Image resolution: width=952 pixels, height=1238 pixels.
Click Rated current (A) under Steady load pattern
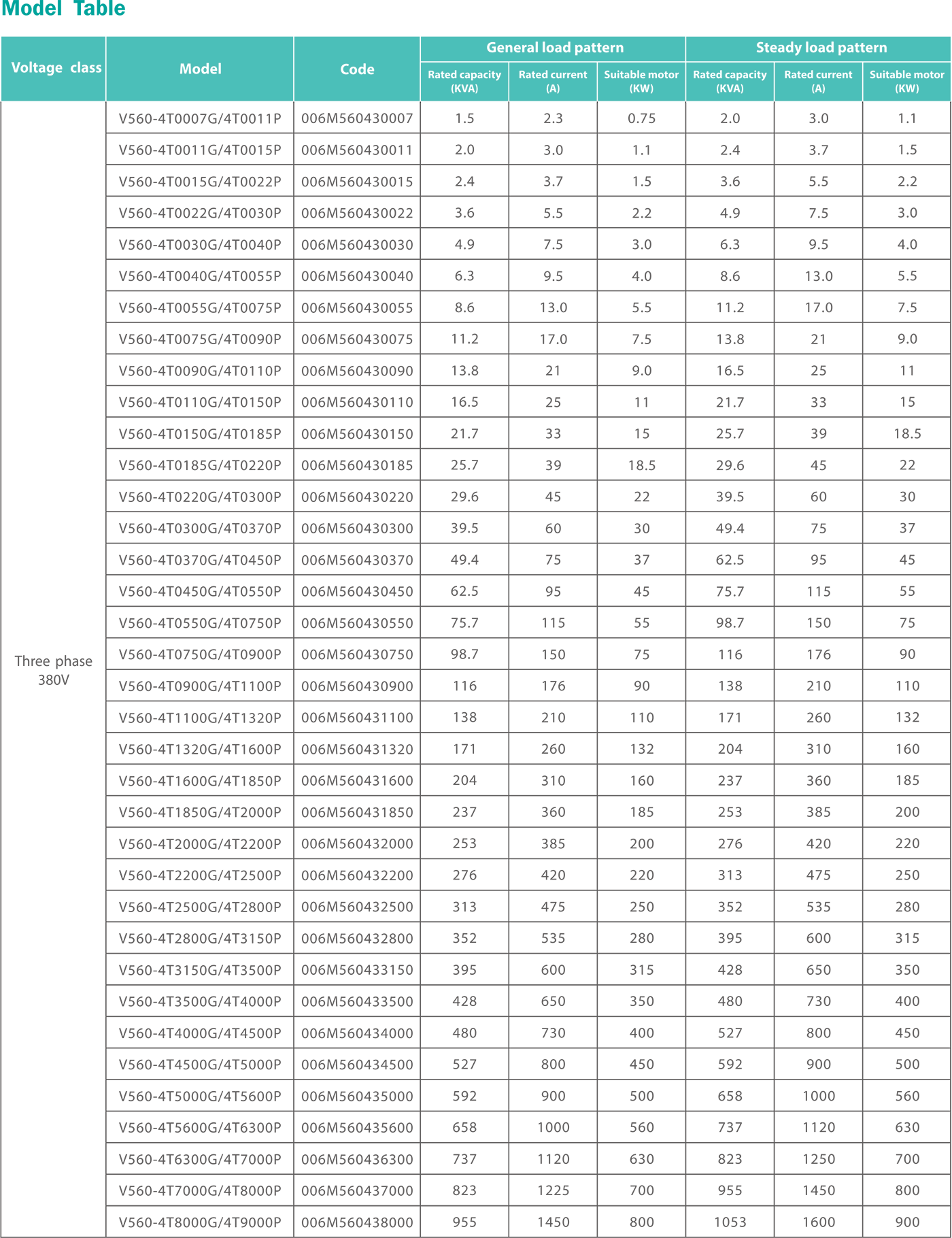click(x=818, y=81)
